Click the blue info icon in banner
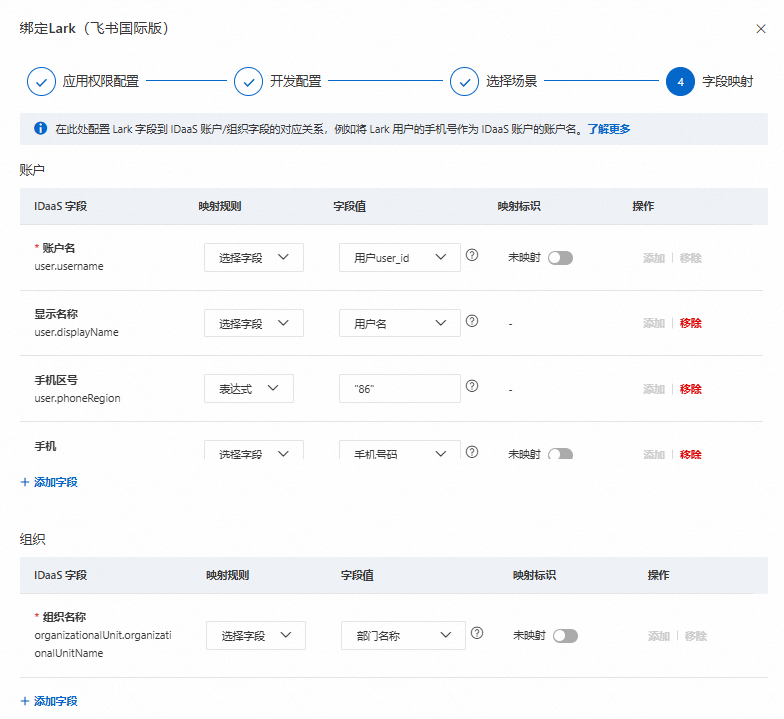Screen dimensions: 784x719 click(40, 128)
